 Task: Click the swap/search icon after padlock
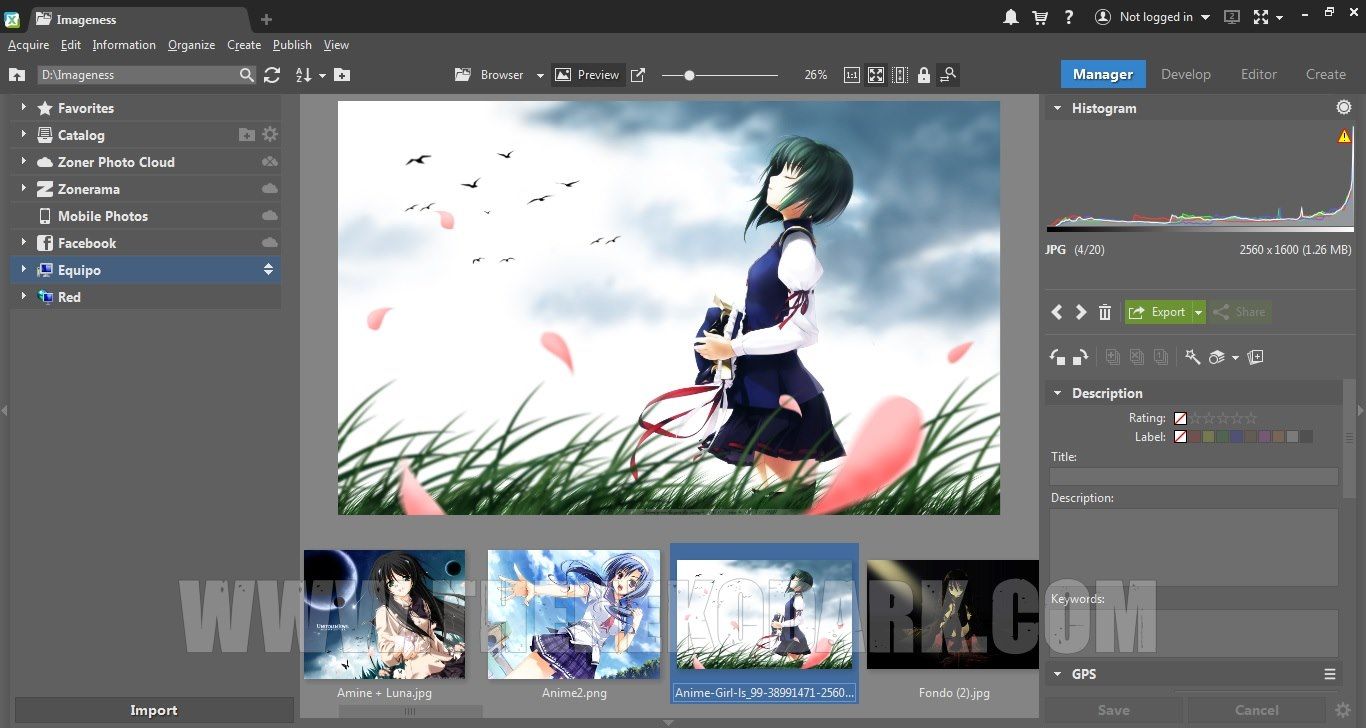click(x=948, y=75)
